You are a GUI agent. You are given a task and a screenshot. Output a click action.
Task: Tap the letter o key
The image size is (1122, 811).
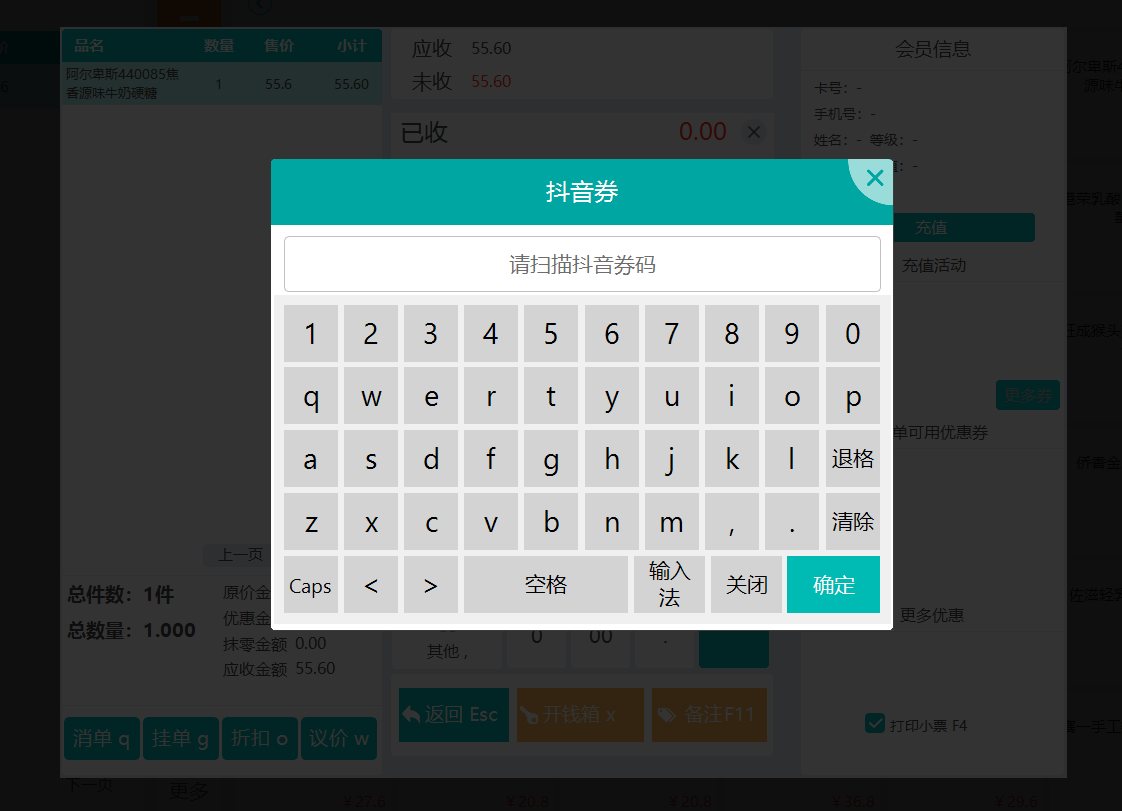point(792,396)
